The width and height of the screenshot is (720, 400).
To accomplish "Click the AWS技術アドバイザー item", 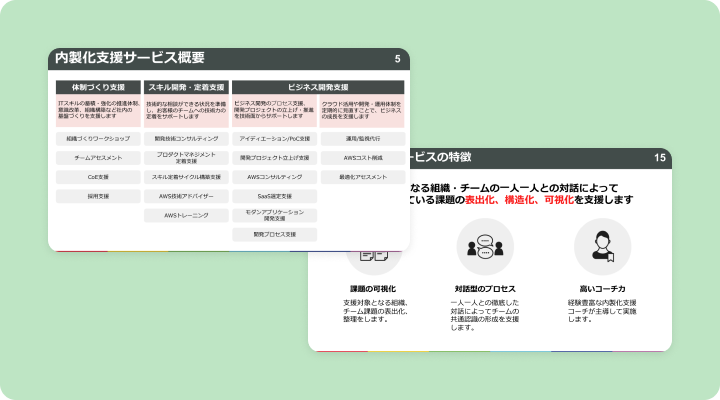I will tap(186, 196).
